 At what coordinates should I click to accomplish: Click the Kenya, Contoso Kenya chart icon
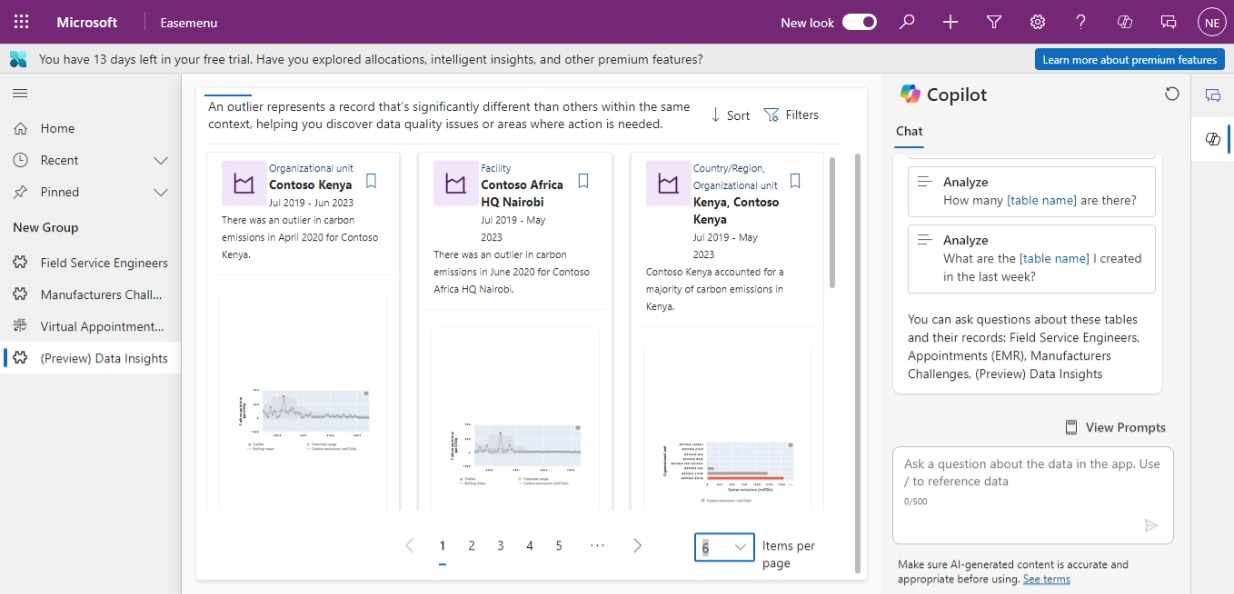click(x=667, y=183)
